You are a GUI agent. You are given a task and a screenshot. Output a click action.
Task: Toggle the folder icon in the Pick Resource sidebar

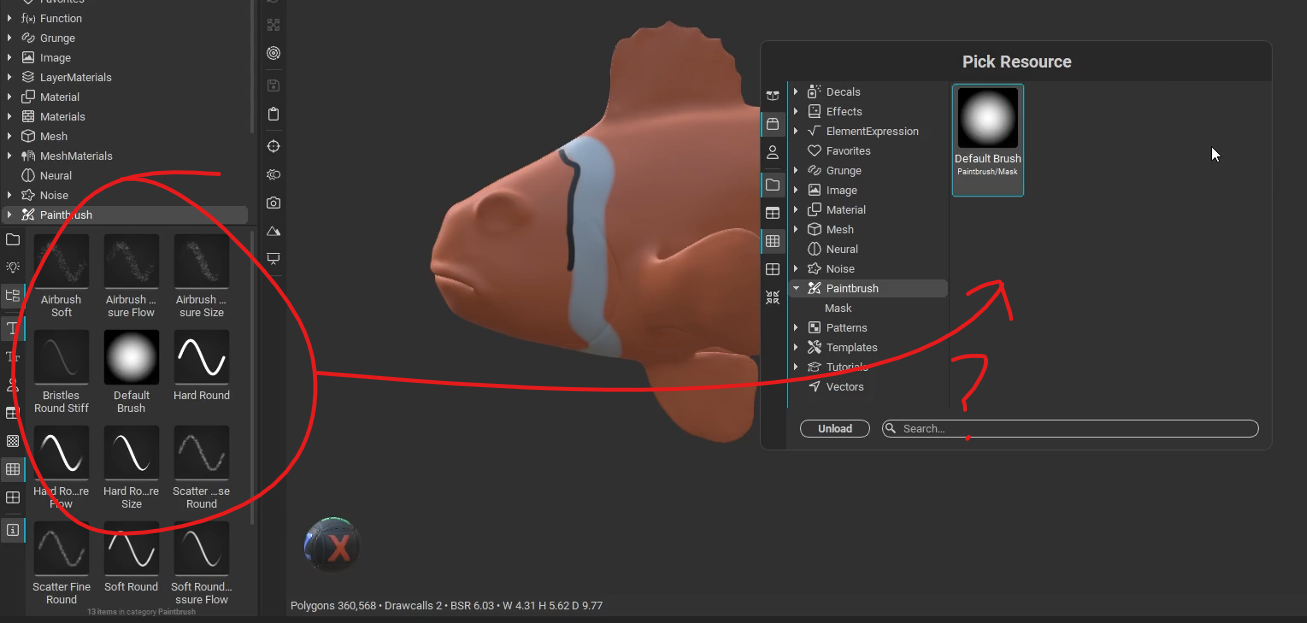coord(772,185)
